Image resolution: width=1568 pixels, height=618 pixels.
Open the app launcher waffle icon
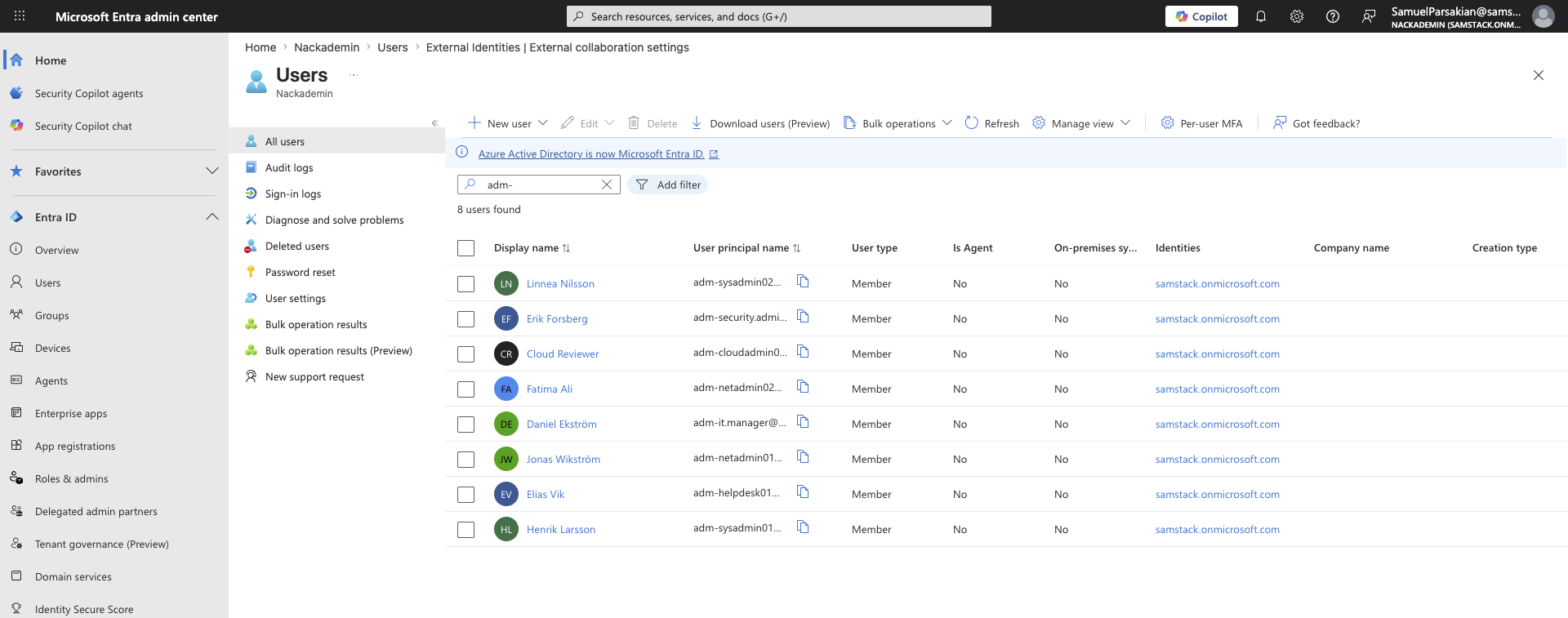(20, 16)
